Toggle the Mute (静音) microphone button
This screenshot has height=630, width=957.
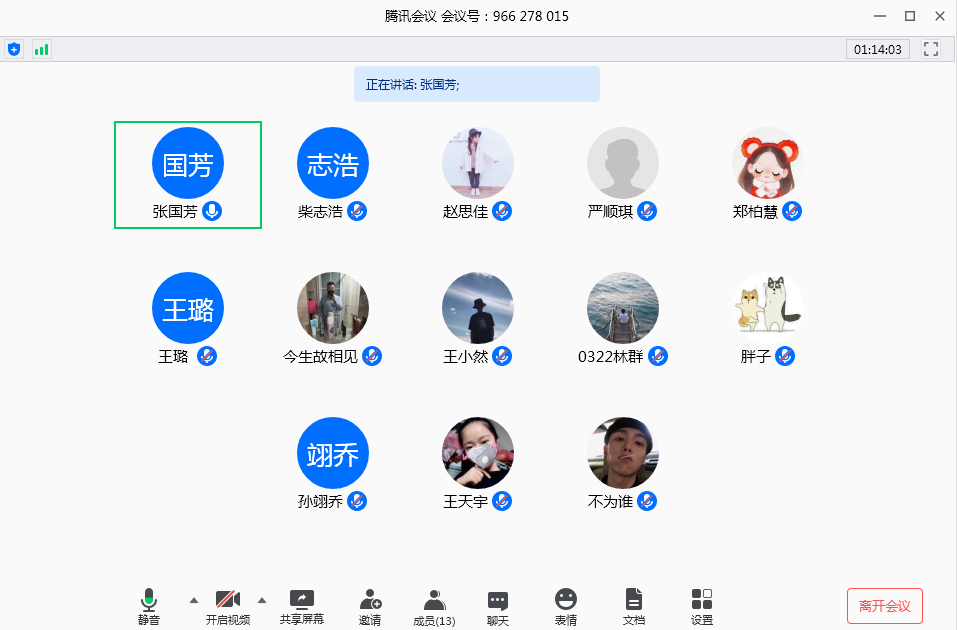tap(149, 606)
